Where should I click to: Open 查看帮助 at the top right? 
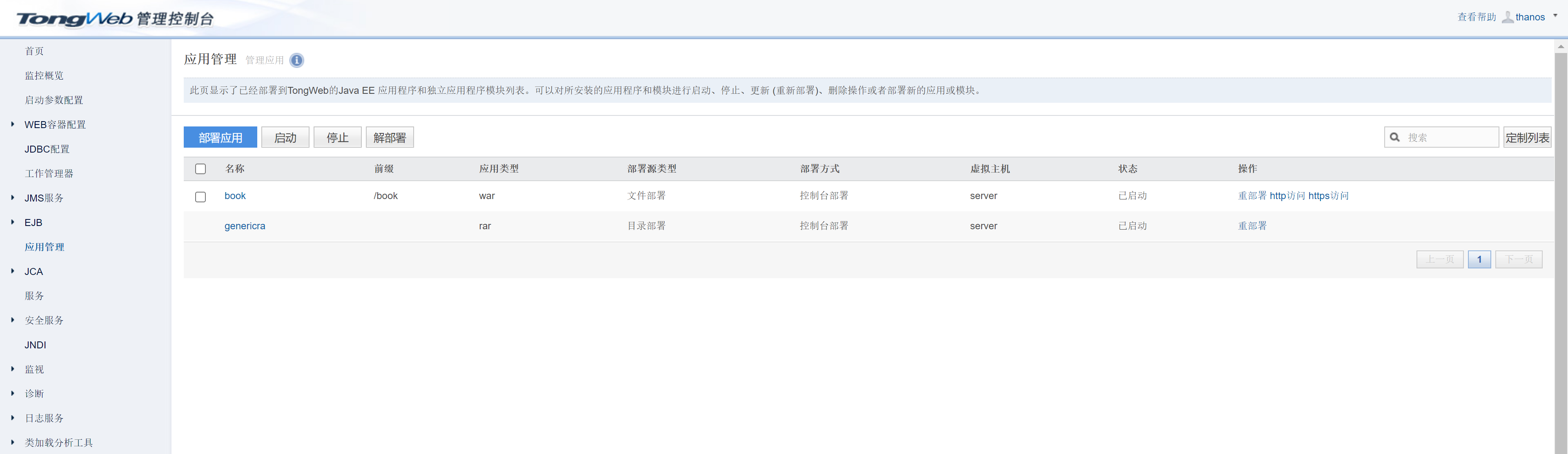click(1476, 16)
